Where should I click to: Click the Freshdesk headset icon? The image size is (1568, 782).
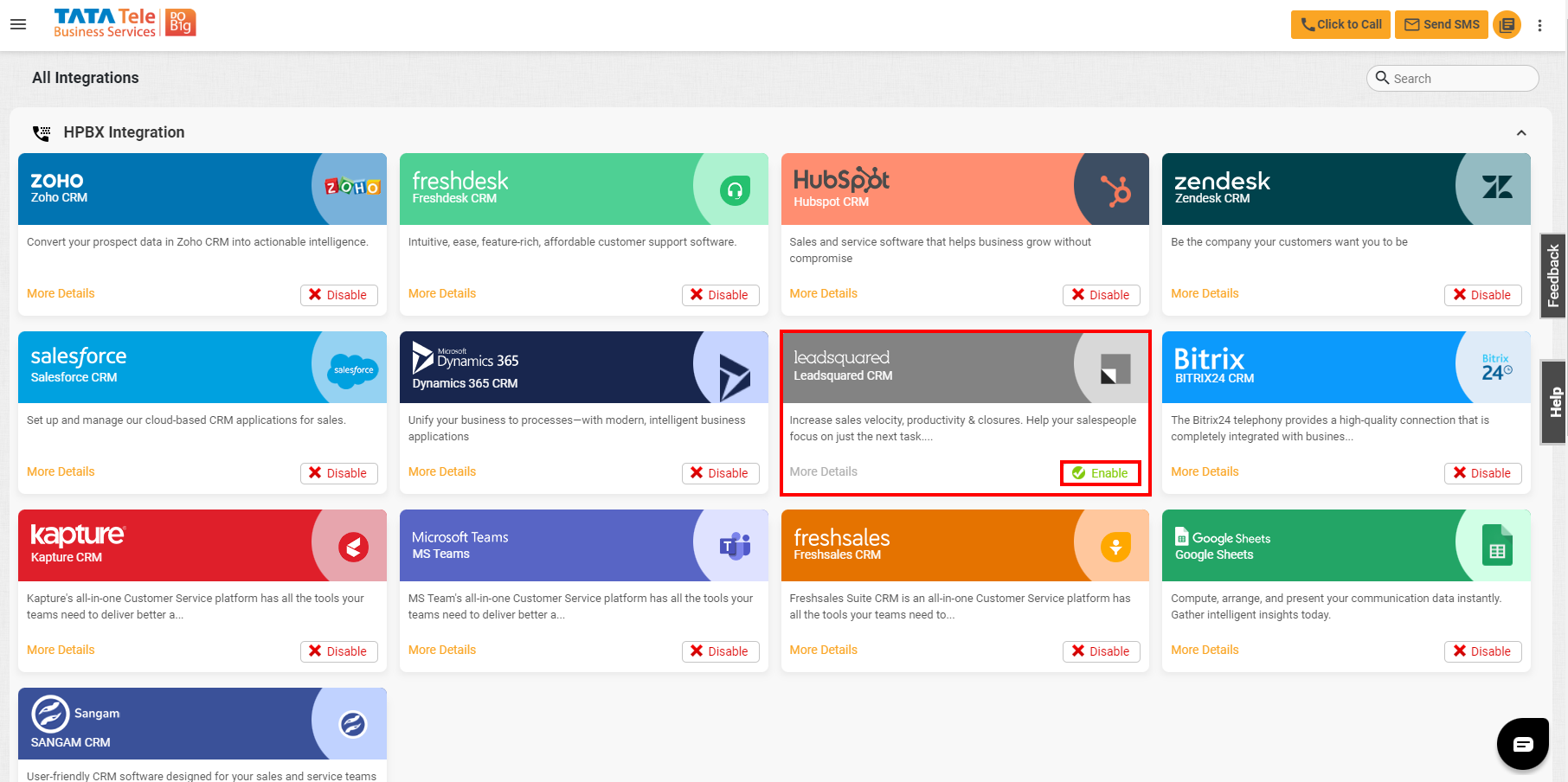click(735, 189)
